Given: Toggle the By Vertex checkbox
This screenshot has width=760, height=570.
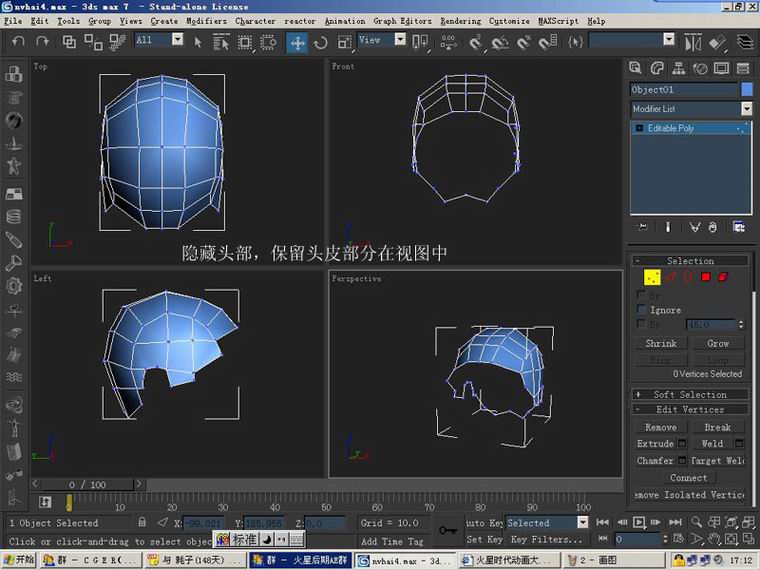Looking at the screenshot, I should point(641,295).
